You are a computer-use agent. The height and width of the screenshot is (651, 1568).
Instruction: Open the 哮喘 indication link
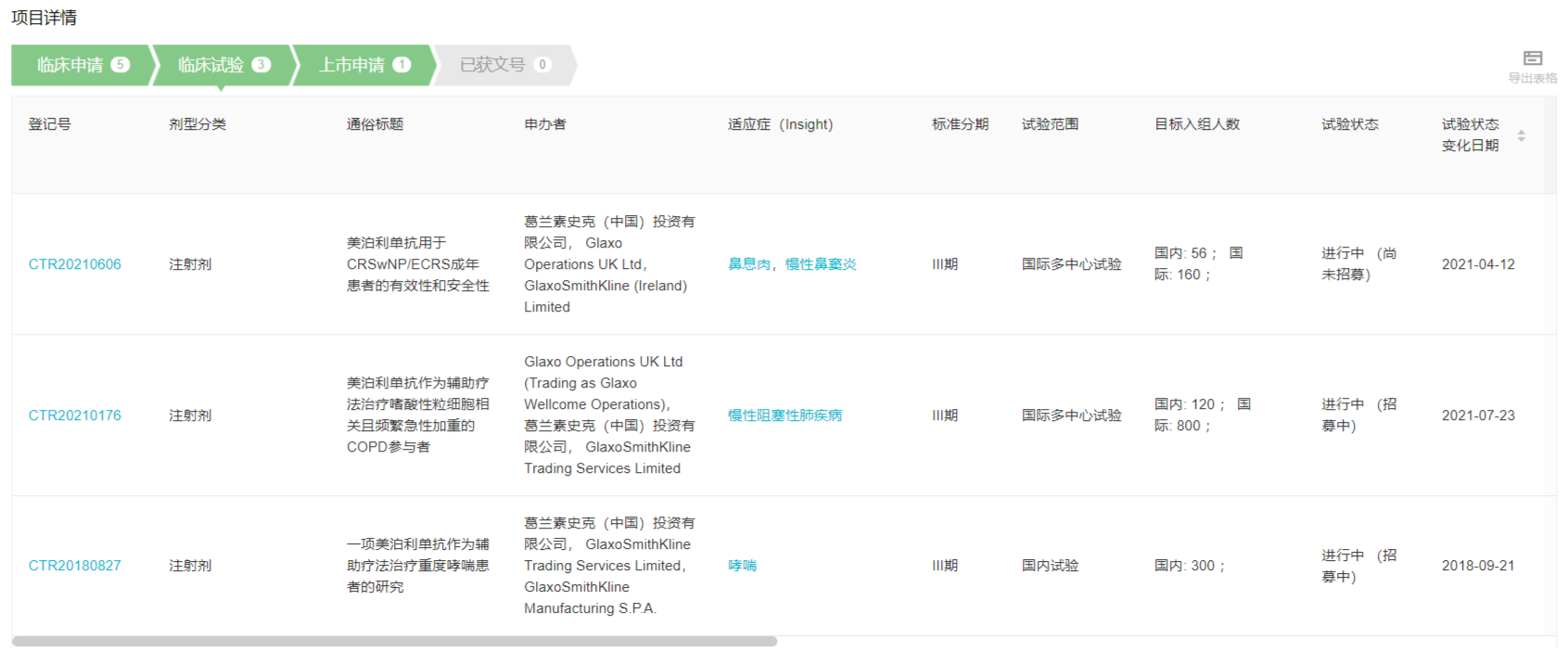[x=742, y=566]
